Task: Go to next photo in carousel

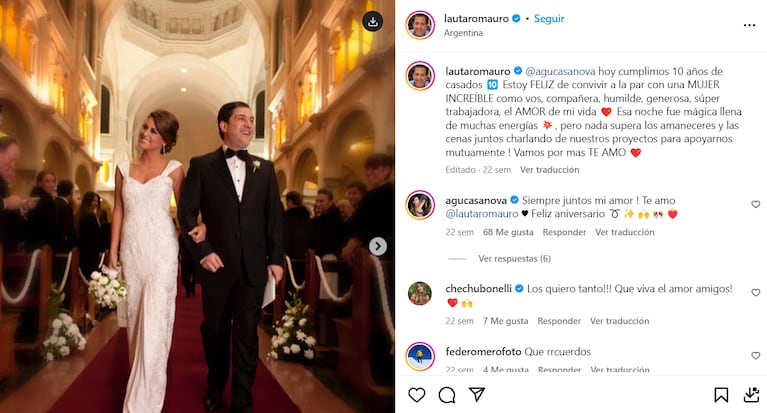Action: click(x=377, y=246)
